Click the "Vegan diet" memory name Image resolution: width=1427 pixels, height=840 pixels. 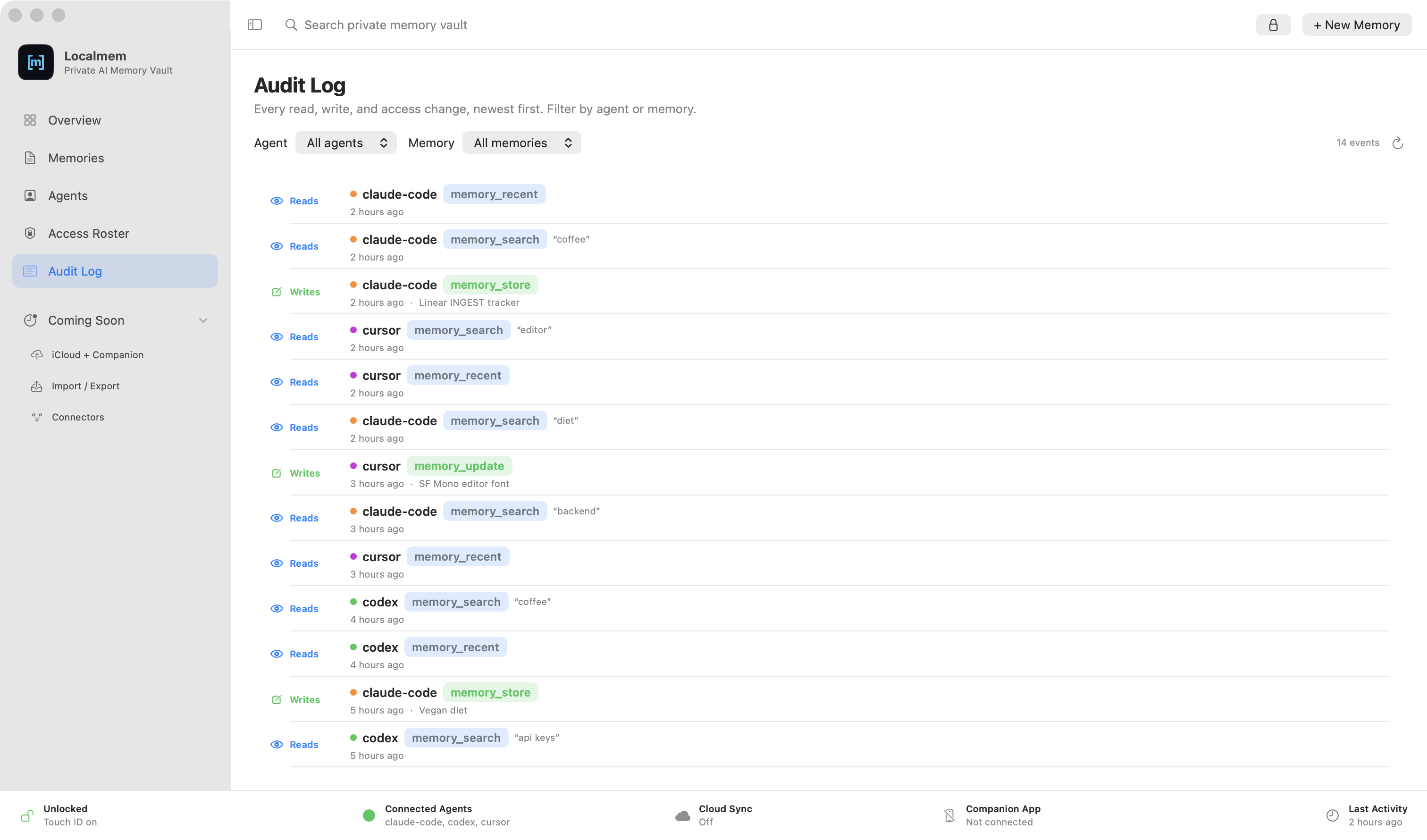[x=443, y=710]
